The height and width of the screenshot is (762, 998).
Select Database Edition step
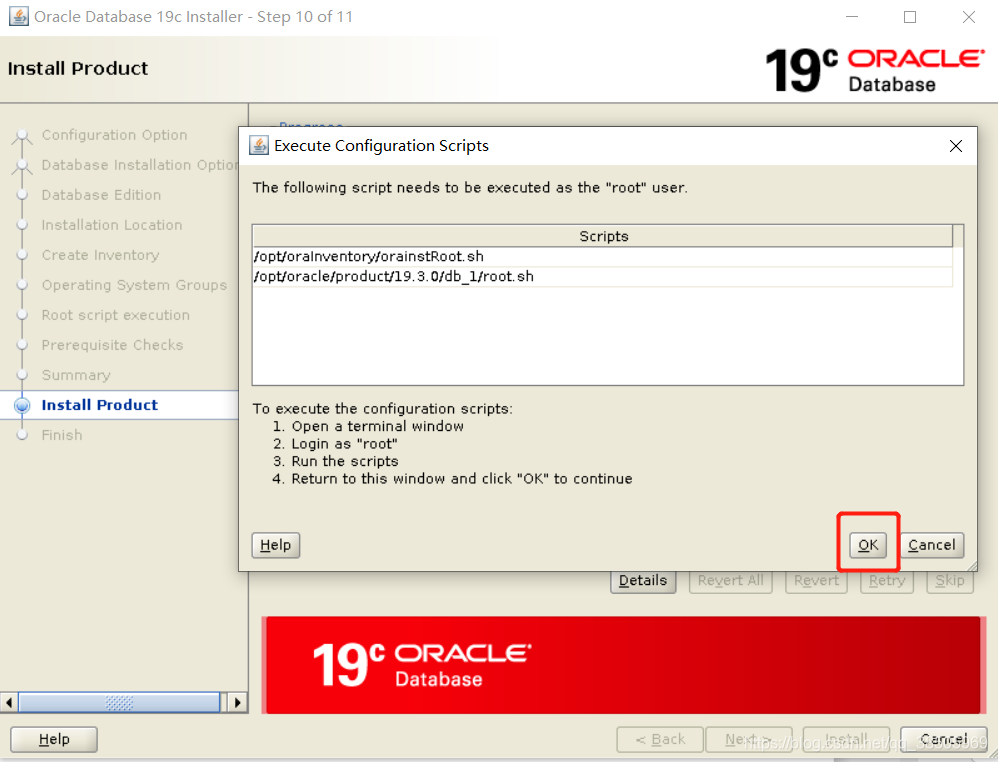click(101, 195)
